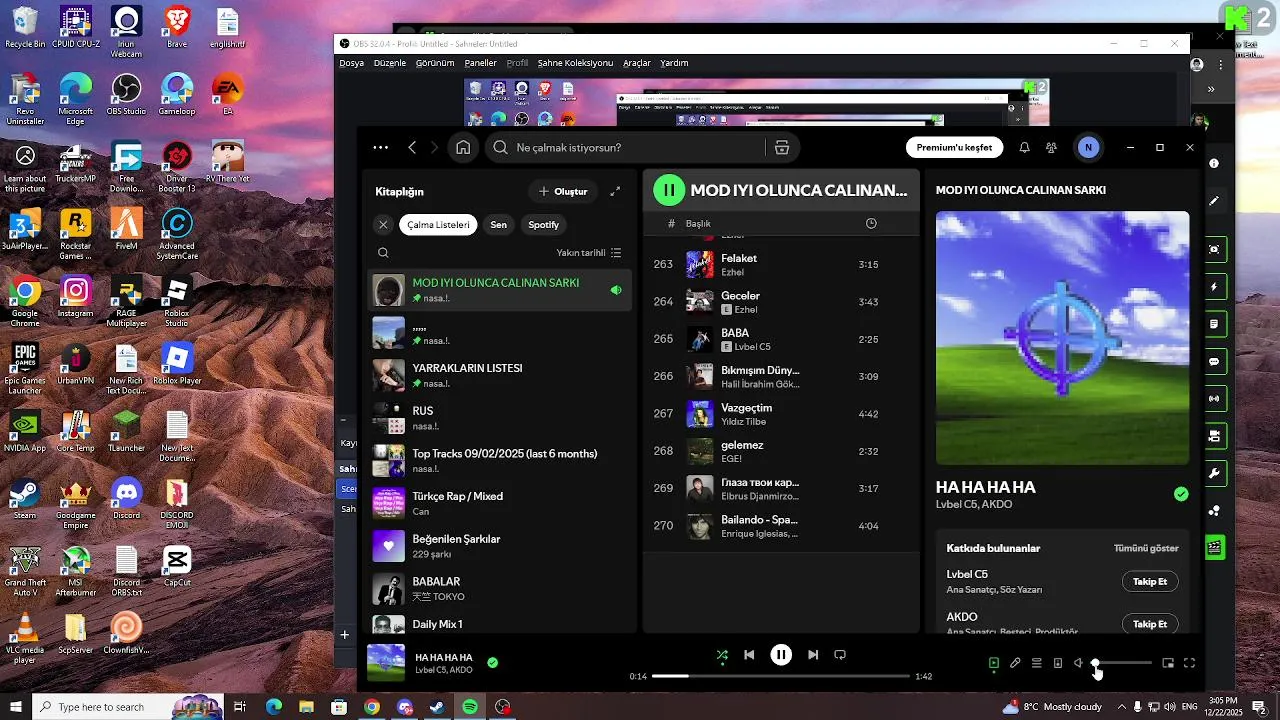Screen dimensions: 1280x720
Task: Open Friend Activity icon
Action: [1051, 147]
